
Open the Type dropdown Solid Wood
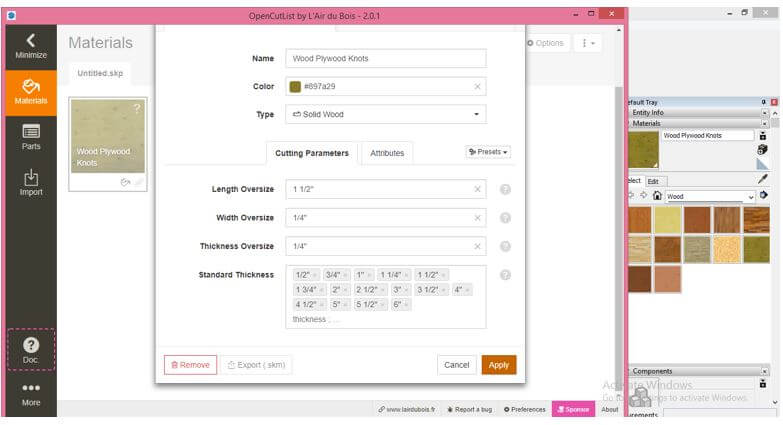(386, 114)
